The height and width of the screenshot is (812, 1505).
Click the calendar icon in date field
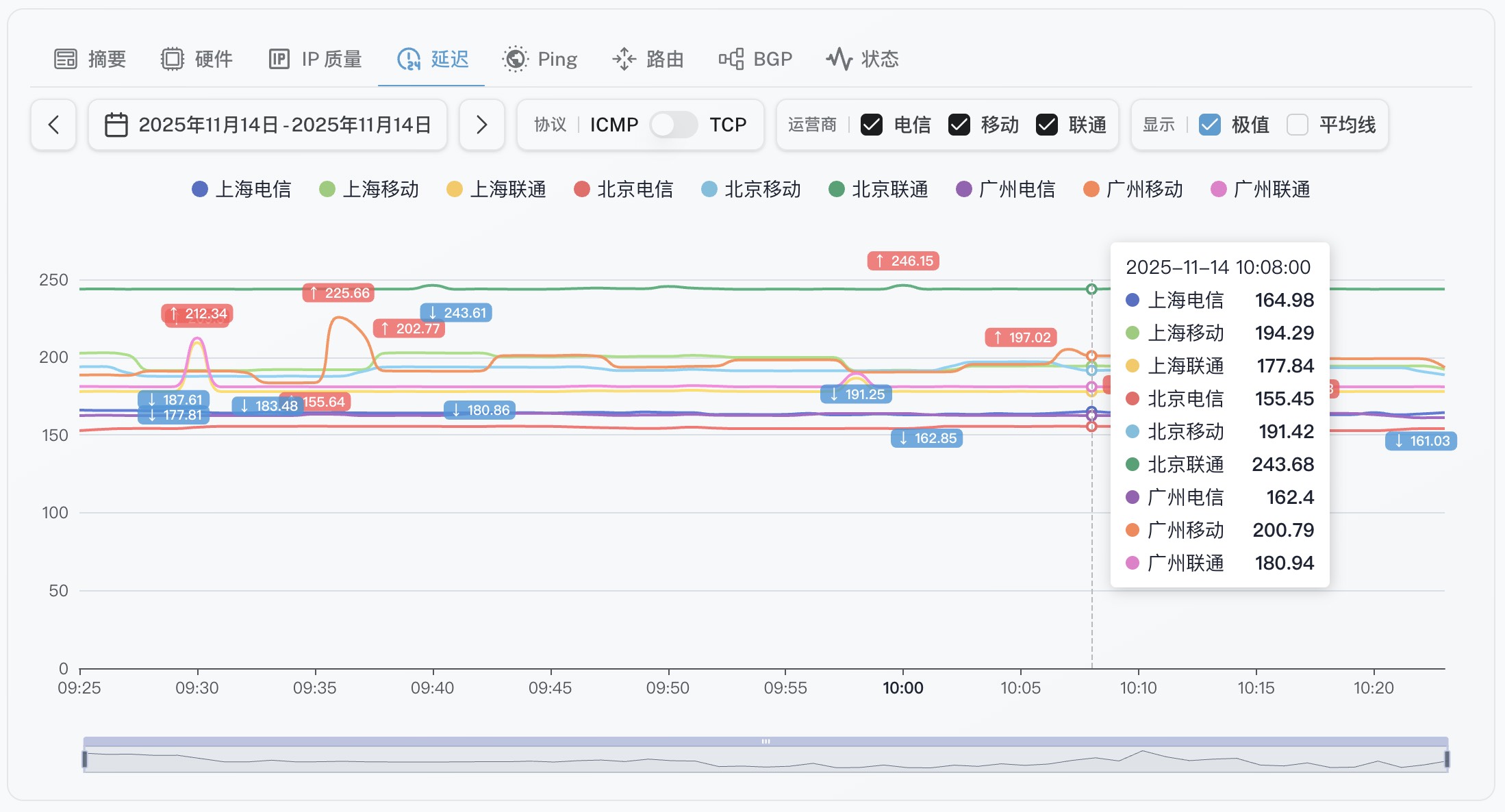[x=116, y=125]
